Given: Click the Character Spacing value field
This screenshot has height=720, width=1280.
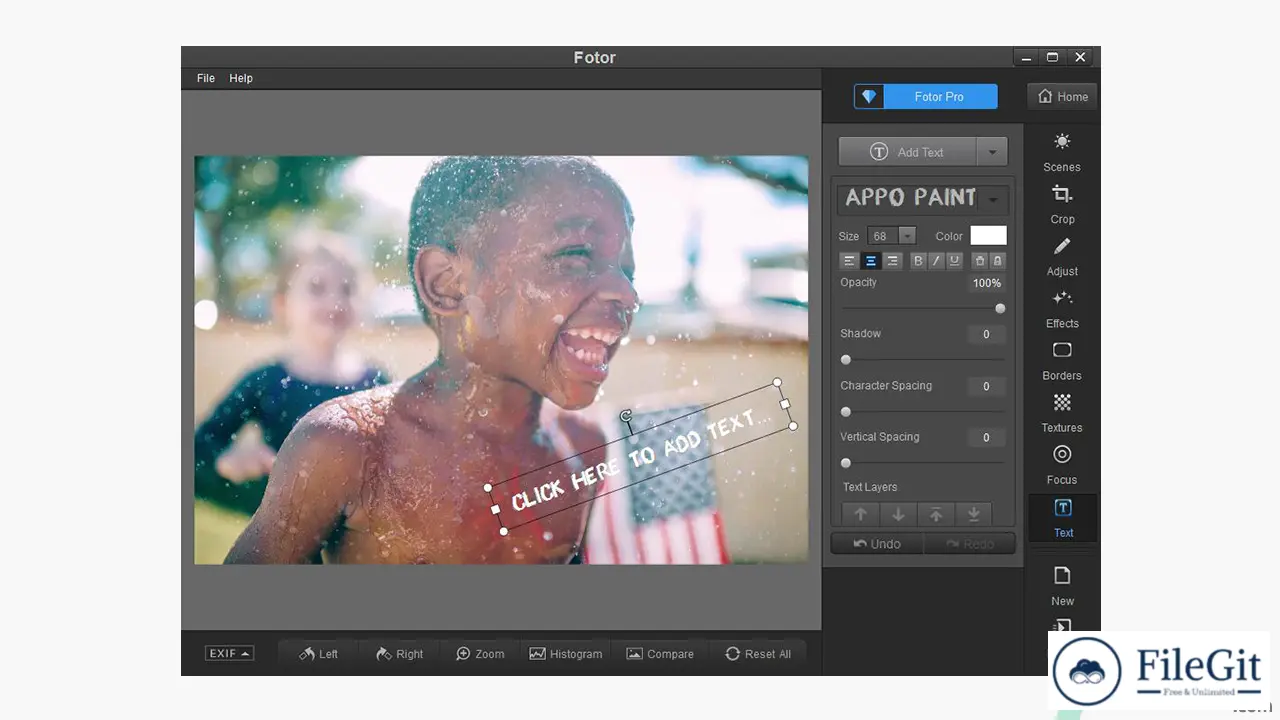Looking at the screenshot, I should point(986,386).
